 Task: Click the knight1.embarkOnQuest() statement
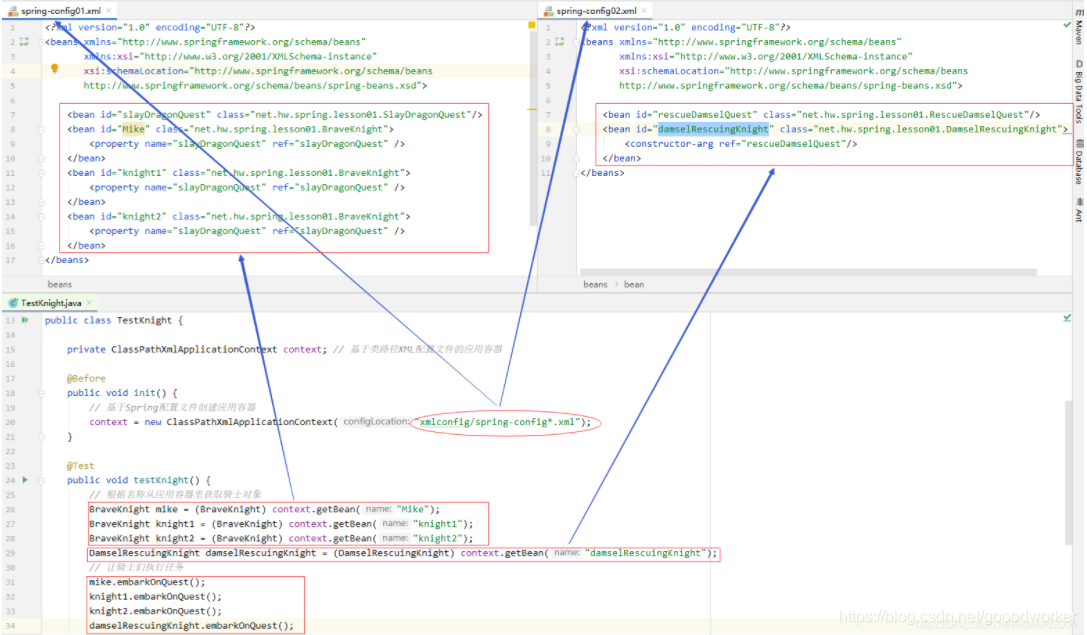point(155,596)
